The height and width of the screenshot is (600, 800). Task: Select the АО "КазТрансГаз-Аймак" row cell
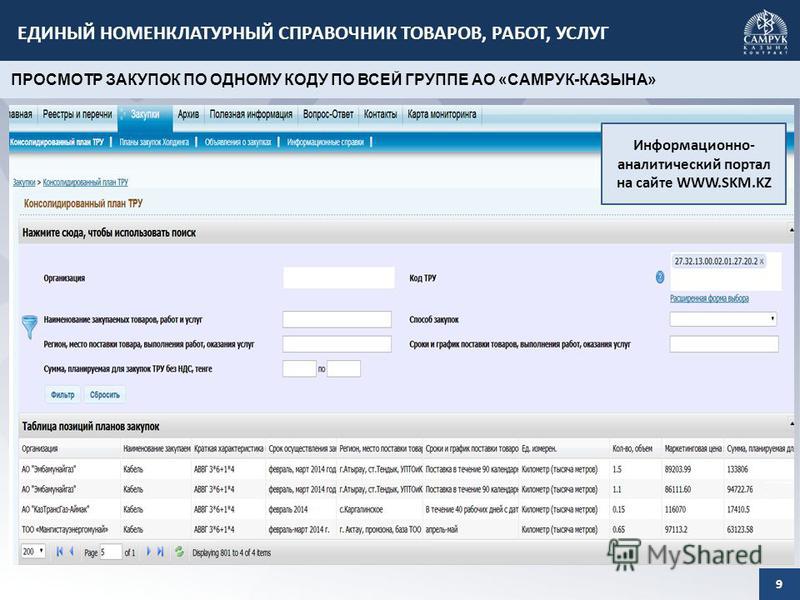(x=55, y=509)
